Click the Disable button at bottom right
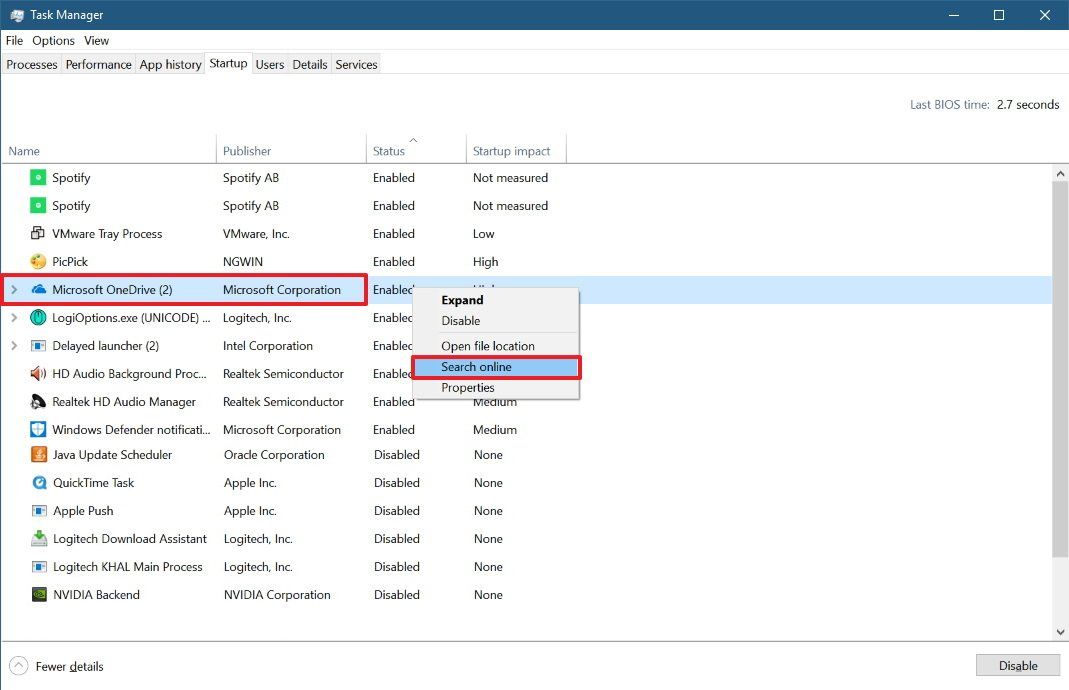Image resolution: width=1069 pixels, height=690 pixels. pyautogui.click(x=1018, y=665)
